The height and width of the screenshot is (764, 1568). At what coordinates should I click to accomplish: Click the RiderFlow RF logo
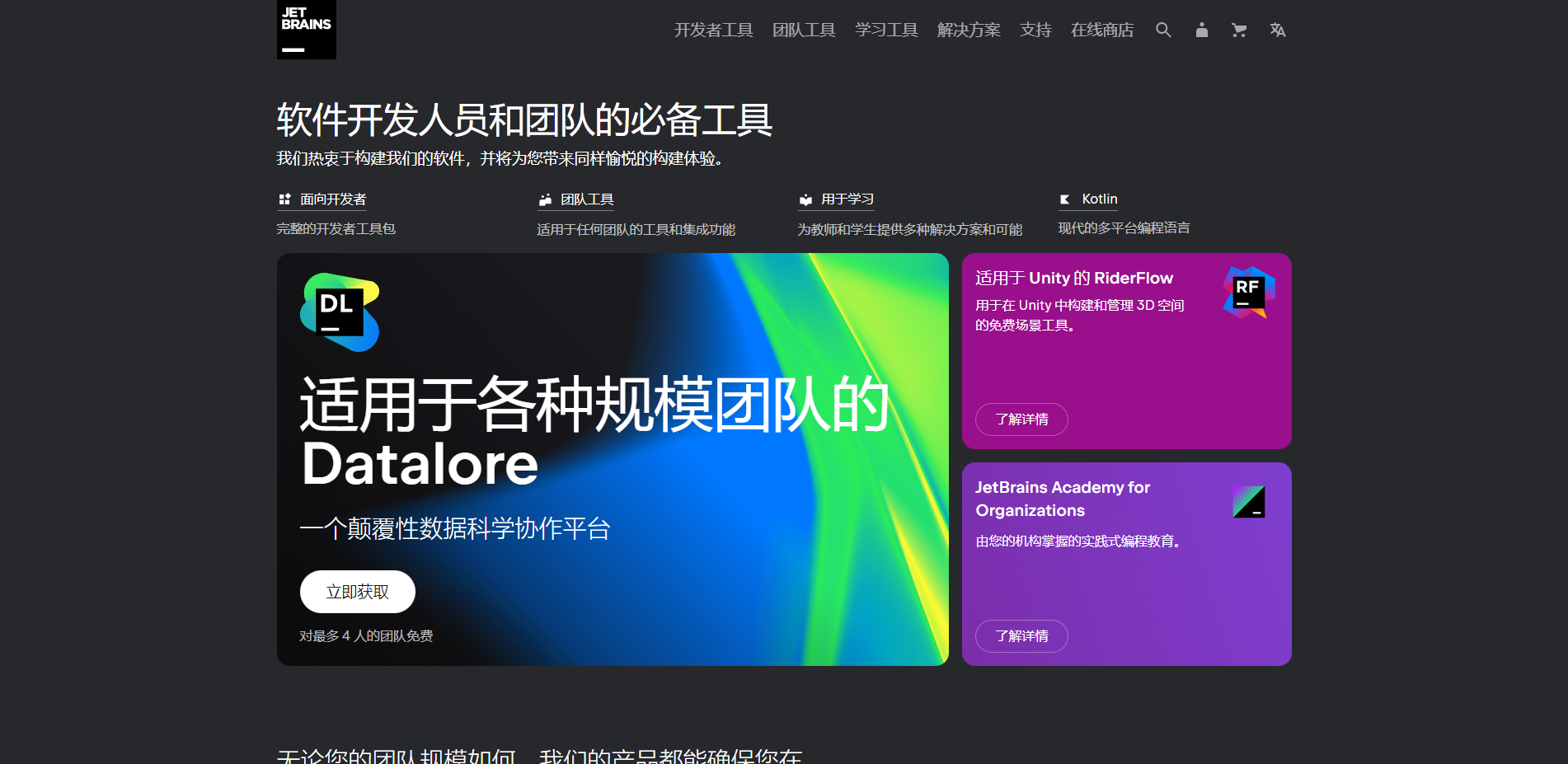1249,293
